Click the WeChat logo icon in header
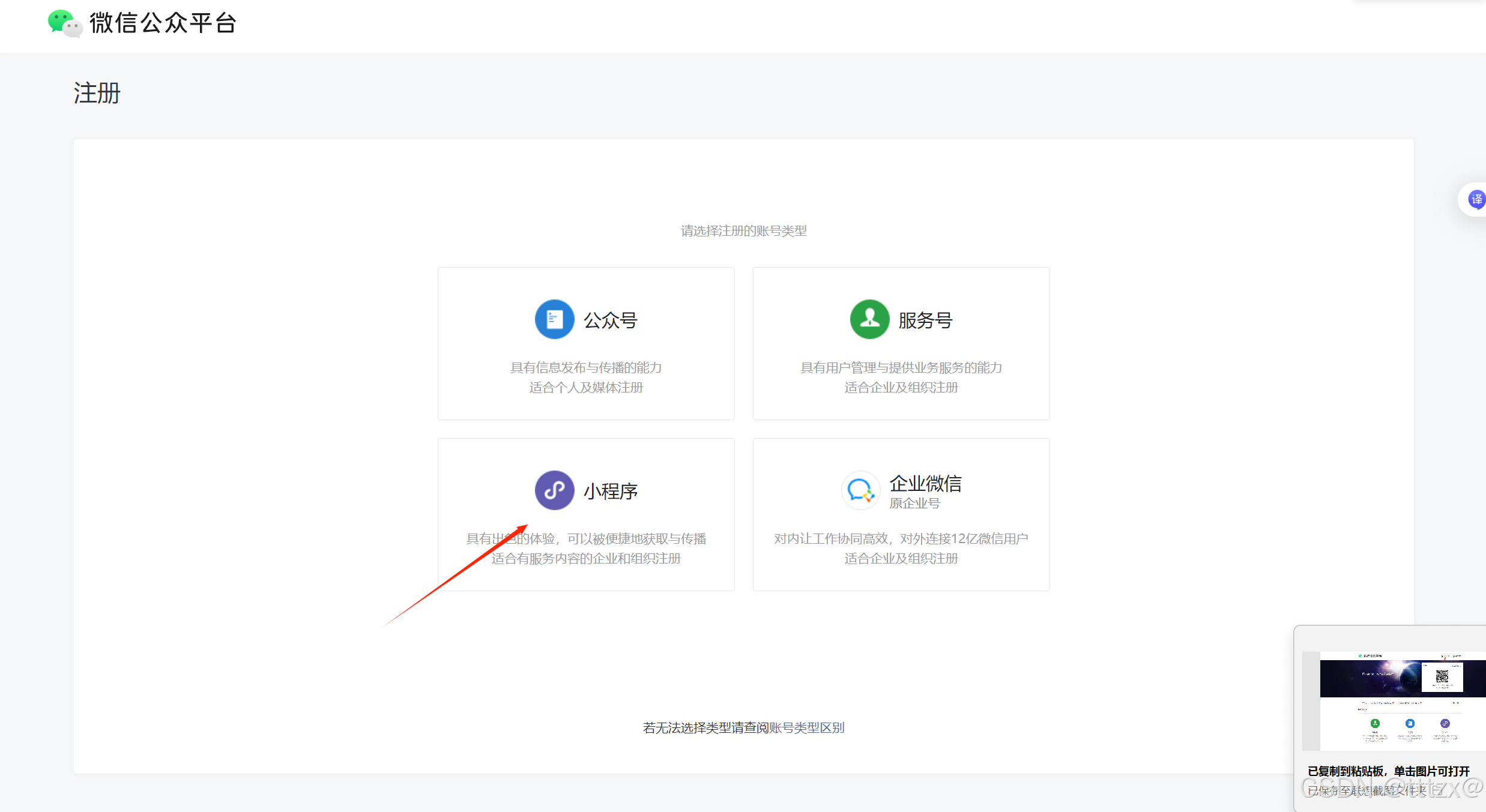Viewport: 1486px width, 812px height. pos(65,23)
